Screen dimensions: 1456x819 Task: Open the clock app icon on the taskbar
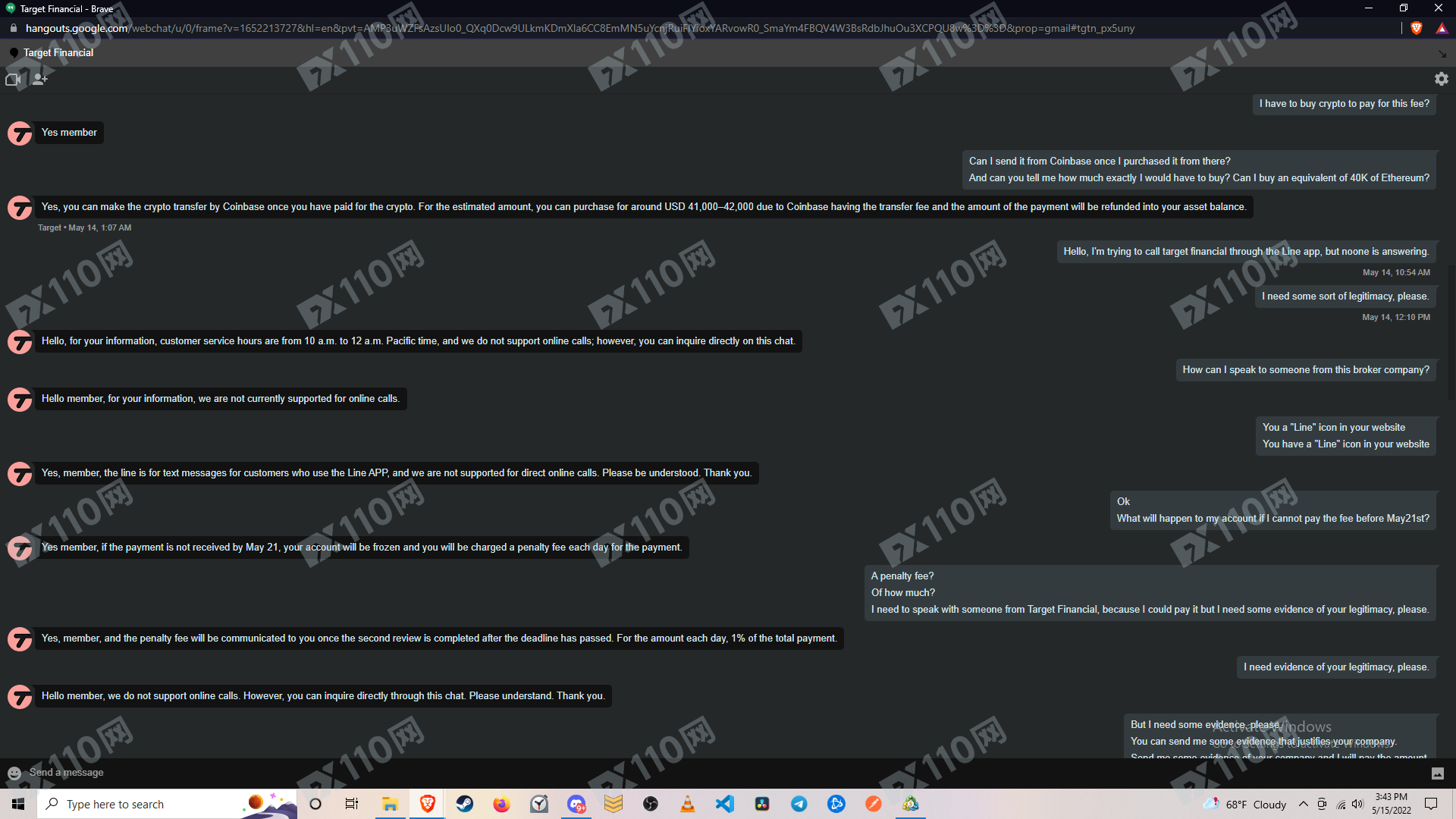tap(538, 804)
